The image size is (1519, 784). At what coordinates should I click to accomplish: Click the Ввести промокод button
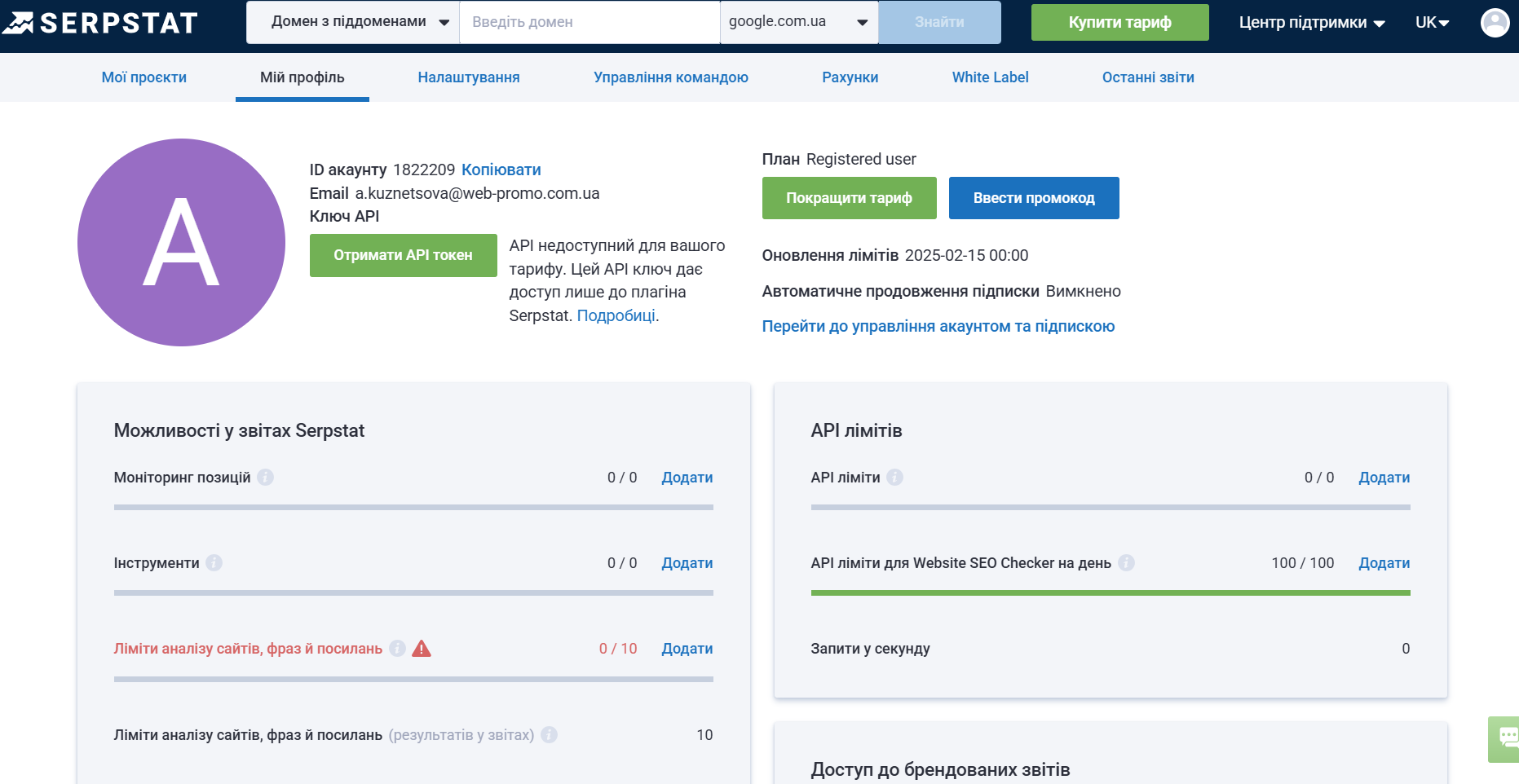(1033, 198)
